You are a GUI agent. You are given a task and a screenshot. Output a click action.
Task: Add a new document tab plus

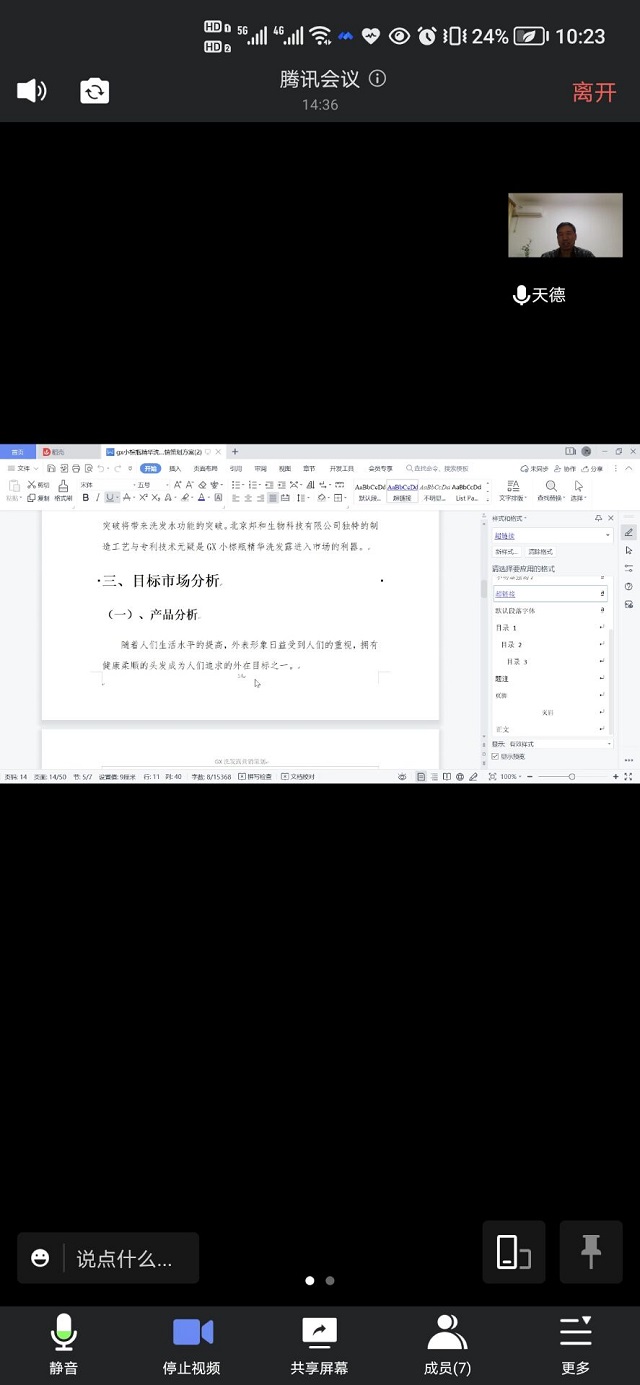coord(235,452)
